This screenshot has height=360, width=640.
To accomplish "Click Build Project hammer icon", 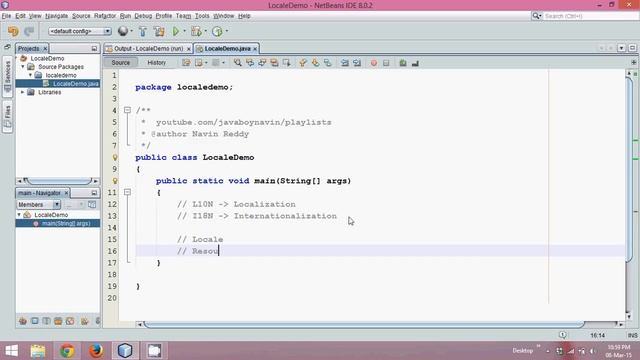I will pos(143,31).
